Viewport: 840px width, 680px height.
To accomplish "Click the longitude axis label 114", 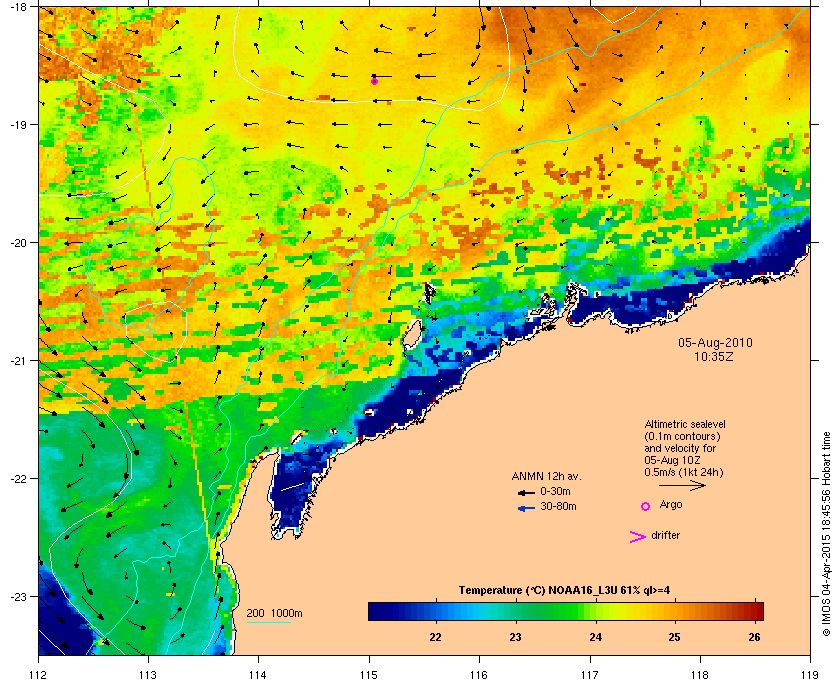I will (x=258, y=674).
